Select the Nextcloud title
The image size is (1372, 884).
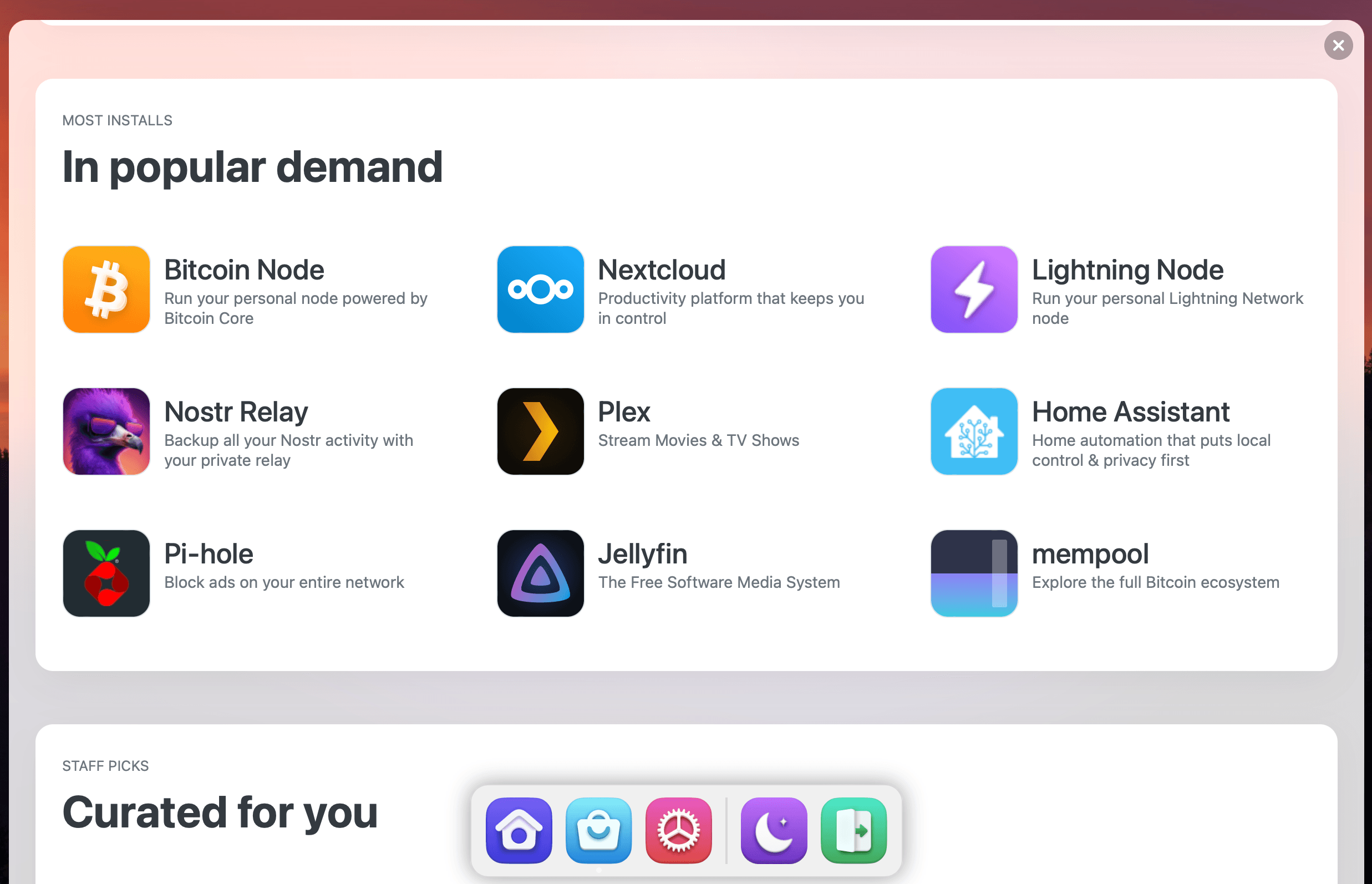662,270
